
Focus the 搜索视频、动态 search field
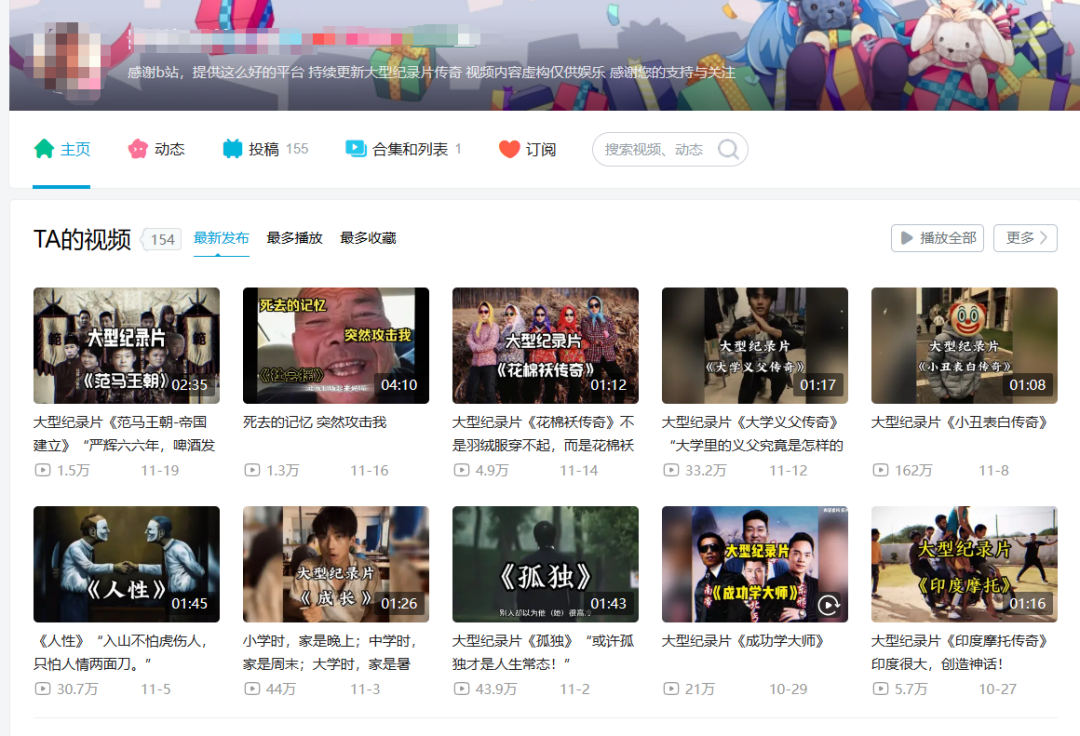(x=670, y=149)
